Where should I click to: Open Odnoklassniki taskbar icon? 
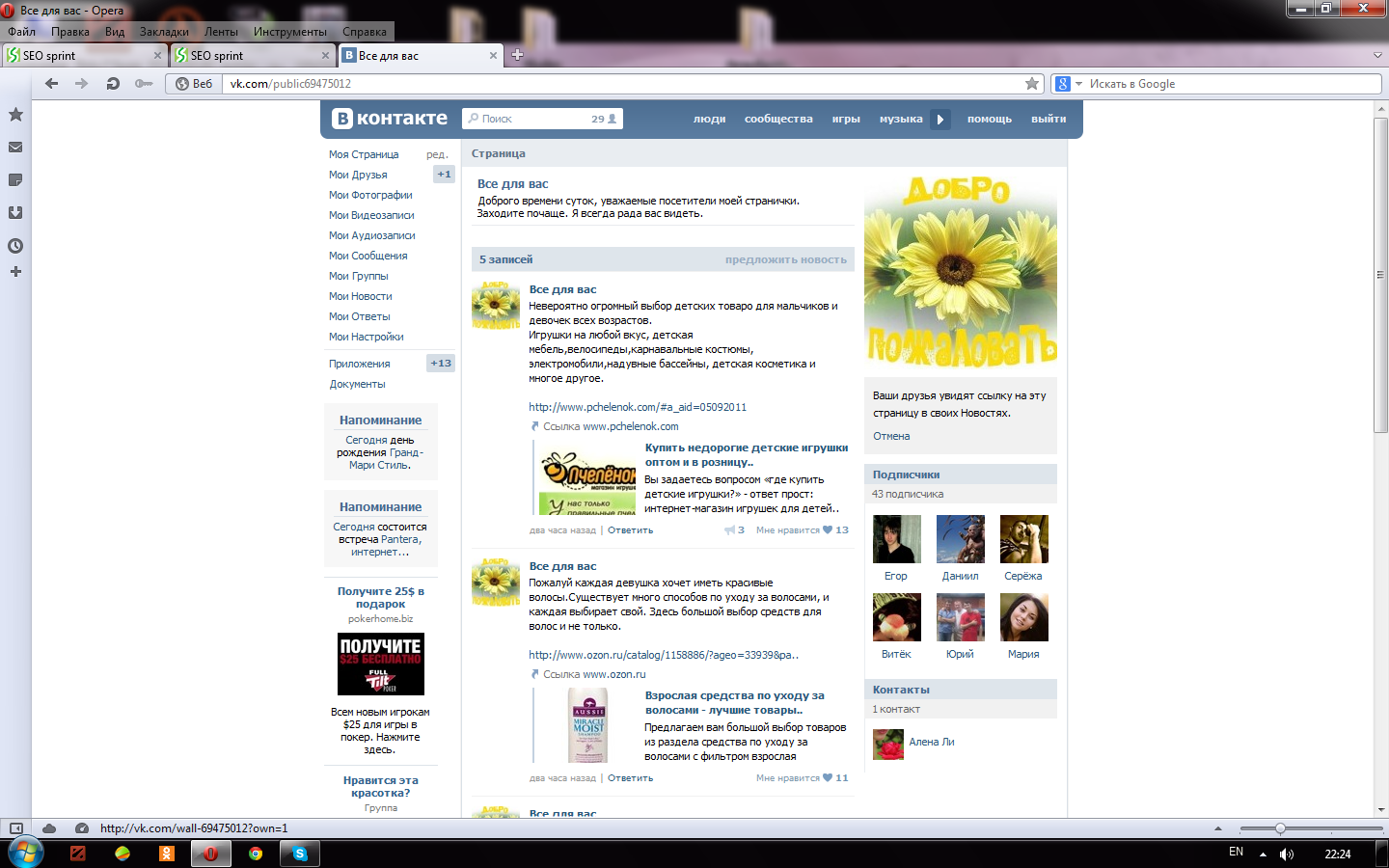click(167, 854)
